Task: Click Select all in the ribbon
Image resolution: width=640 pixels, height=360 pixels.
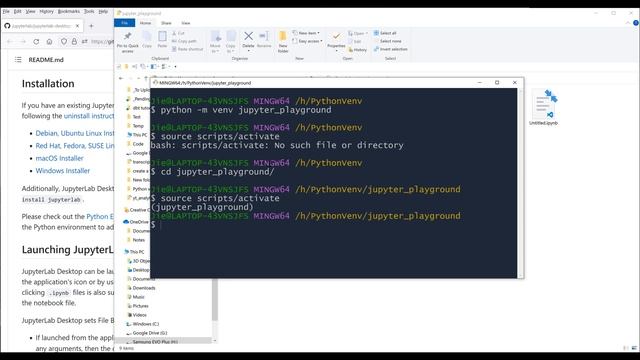Action: [x=385, y=33]
